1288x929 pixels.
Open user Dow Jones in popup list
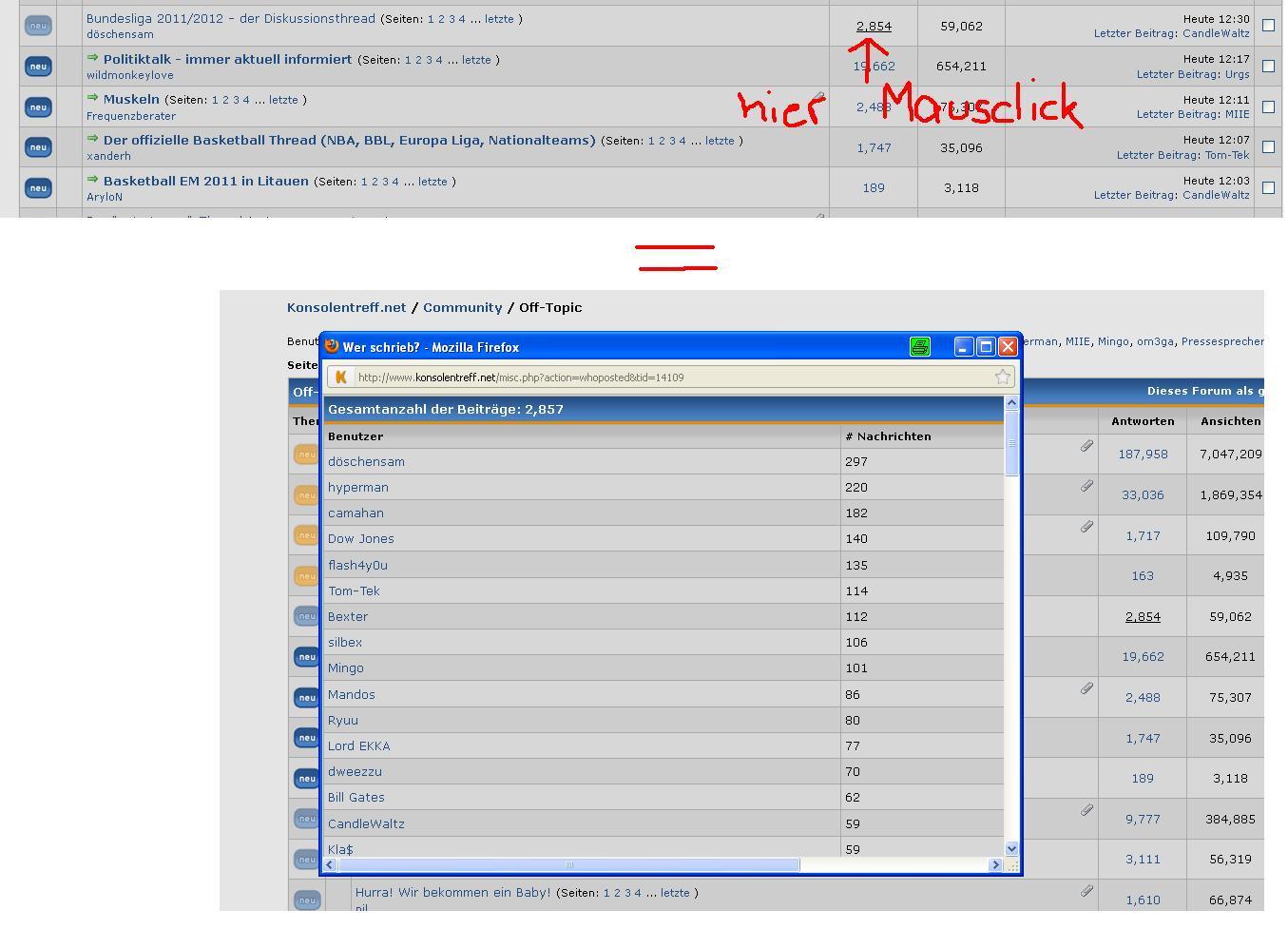click(x=361, y=538)
